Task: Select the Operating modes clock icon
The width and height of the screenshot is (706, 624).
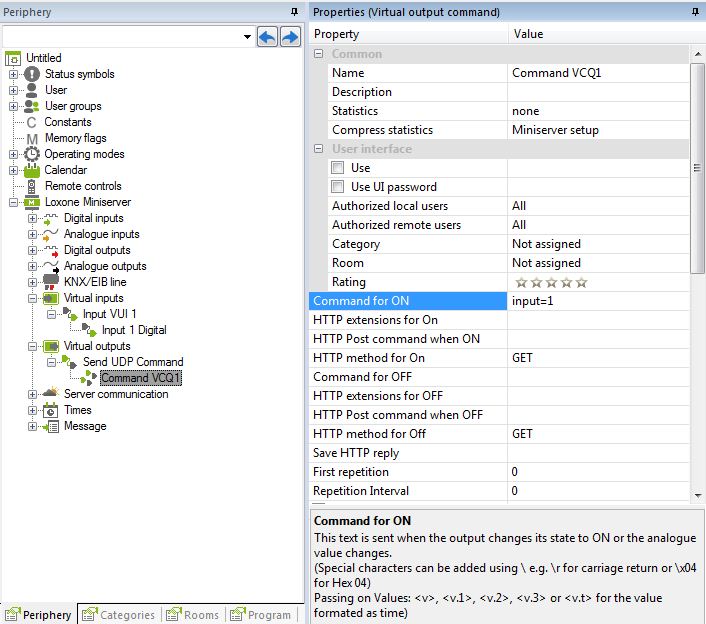Action: click(x=32, y=154)
